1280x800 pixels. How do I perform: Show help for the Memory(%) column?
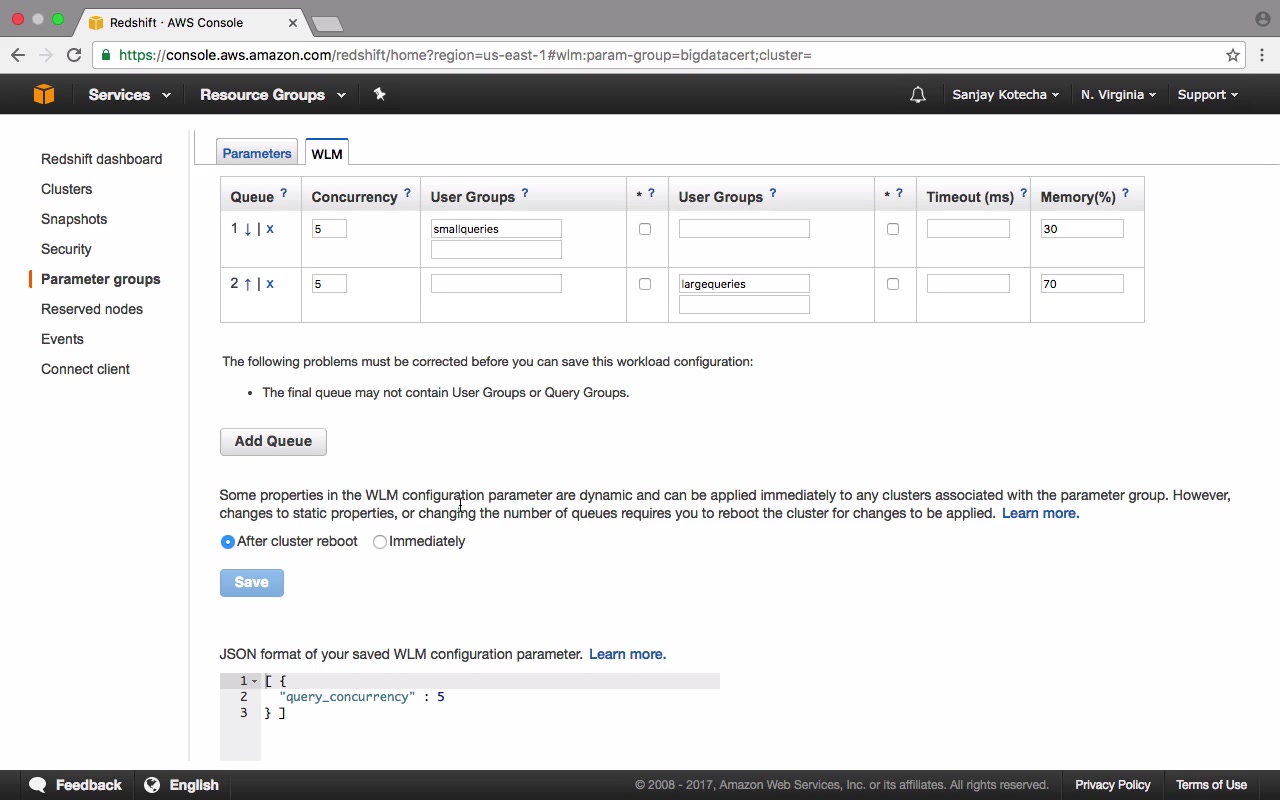(x=1125, y=194)
